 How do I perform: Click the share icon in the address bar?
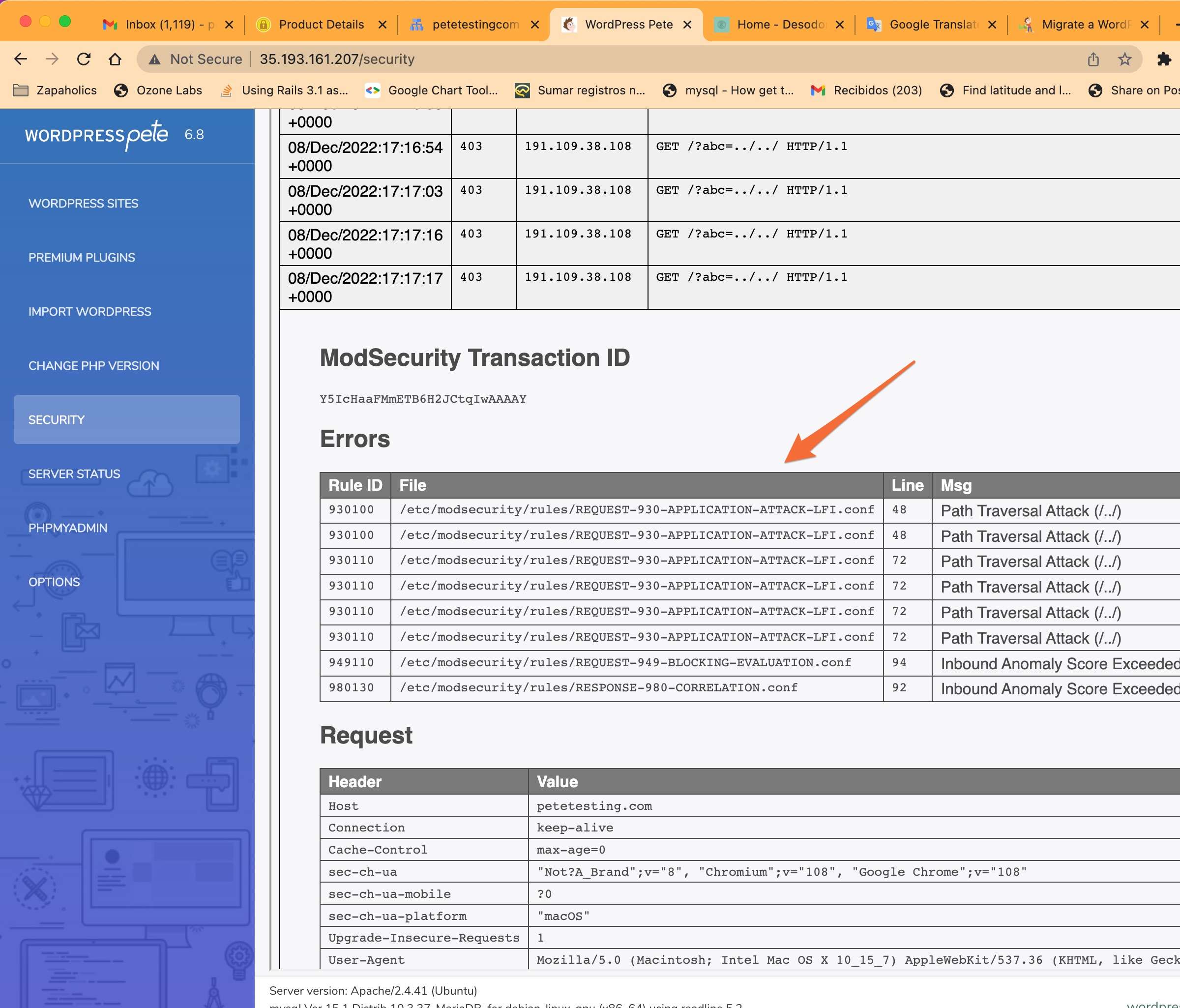click(1093, 59)
